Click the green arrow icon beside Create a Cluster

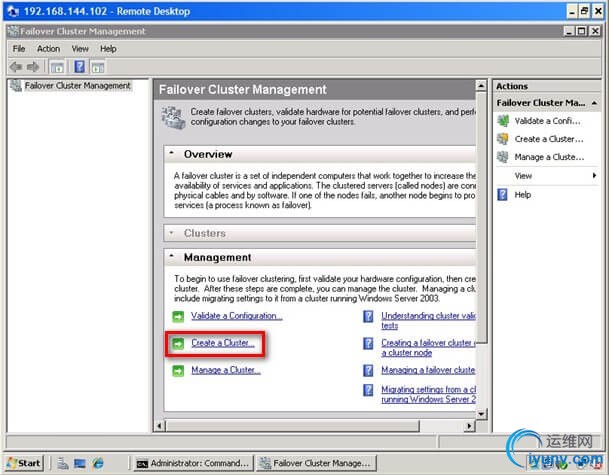(178, 344)
